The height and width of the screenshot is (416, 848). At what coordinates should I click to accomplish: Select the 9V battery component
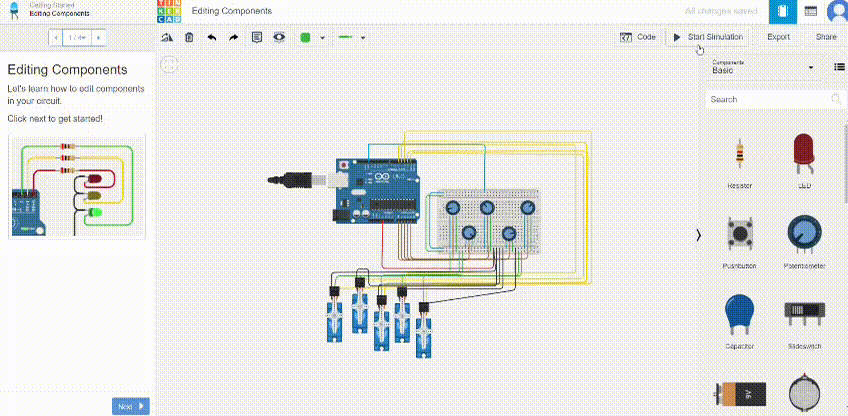(x=741, y=394)
